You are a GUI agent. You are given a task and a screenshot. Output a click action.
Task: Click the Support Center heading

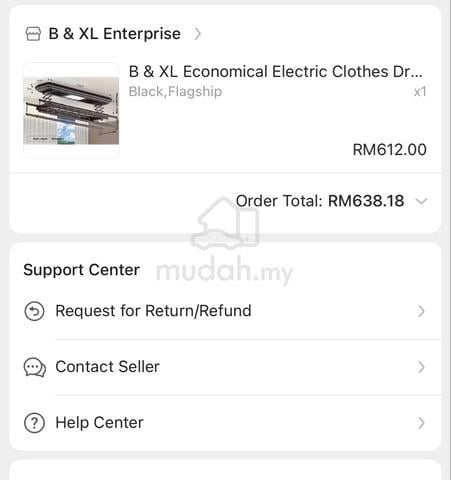tap(81, 270)
